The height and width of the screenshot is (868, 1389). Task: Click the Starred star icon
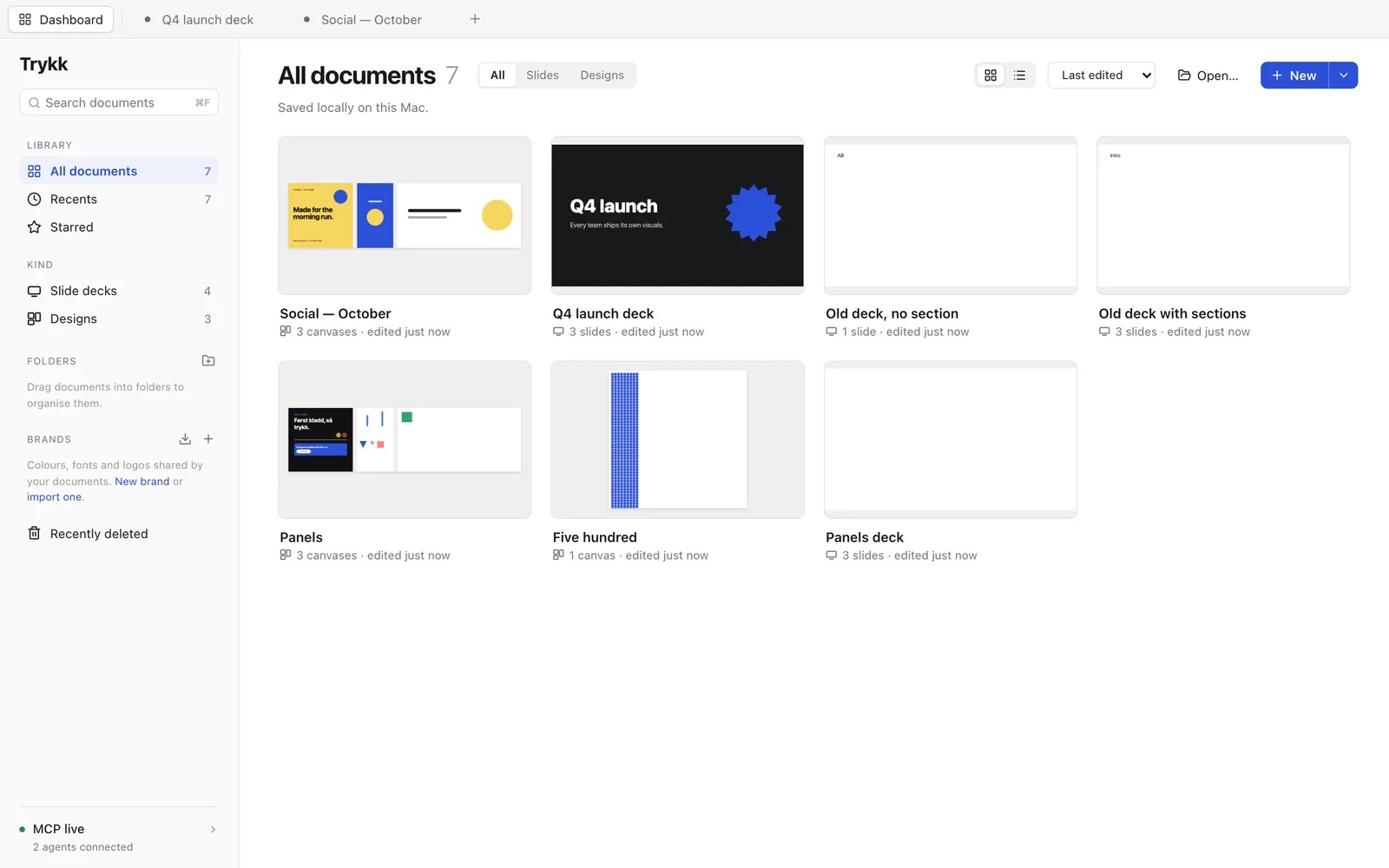(x=34, y=227)
